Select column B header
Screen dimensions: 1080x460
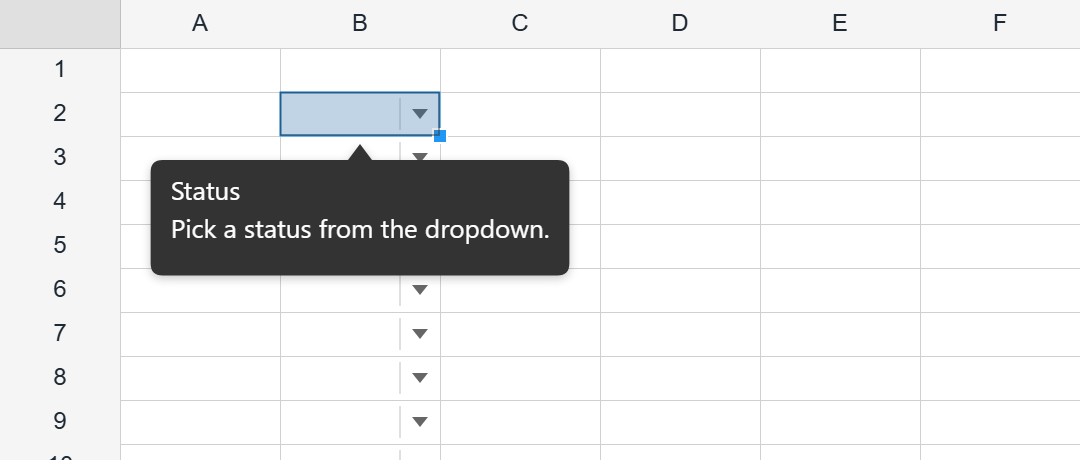pos(360,24)
